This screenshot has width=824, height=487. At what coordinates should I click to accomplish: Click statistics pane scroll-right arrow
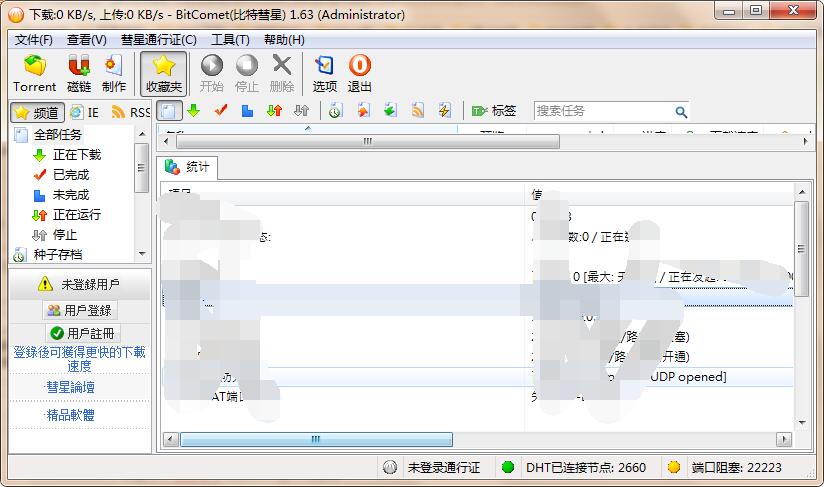[x=784, y=439]
